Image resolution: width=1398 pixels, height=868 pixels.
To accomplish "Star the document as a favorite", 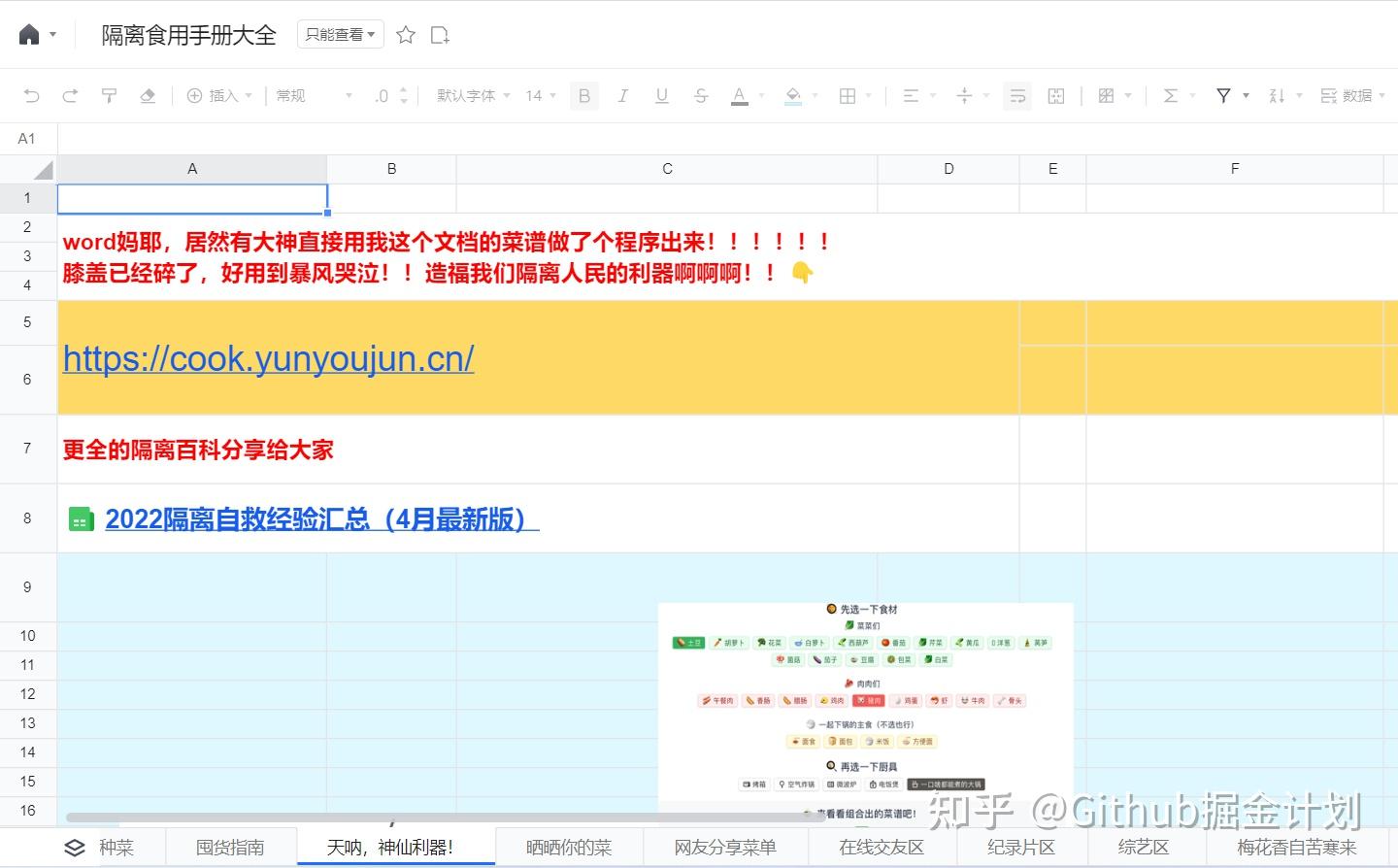I will point(405,34).
